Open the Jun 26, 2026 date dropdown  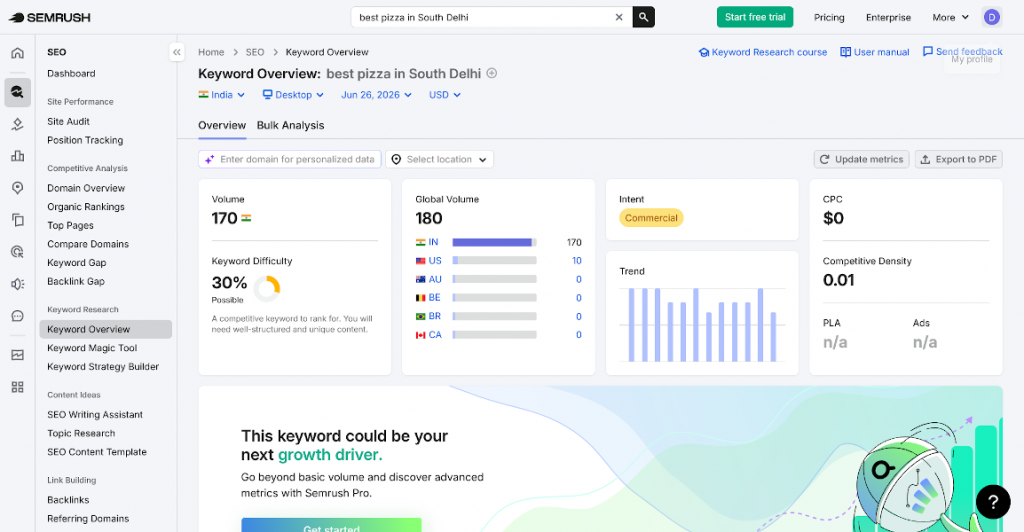coord(377,95)
